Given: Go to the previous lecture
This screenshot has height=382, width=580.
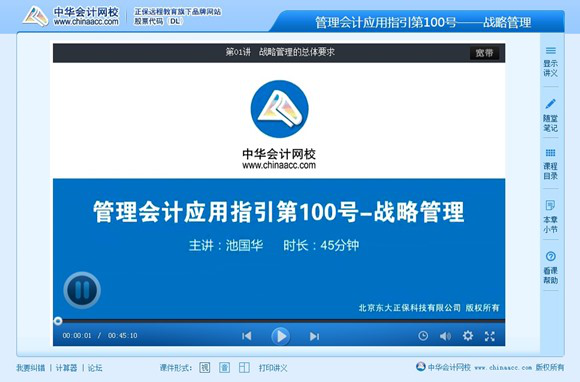Looking at the screenshot, I should point(247,336).
